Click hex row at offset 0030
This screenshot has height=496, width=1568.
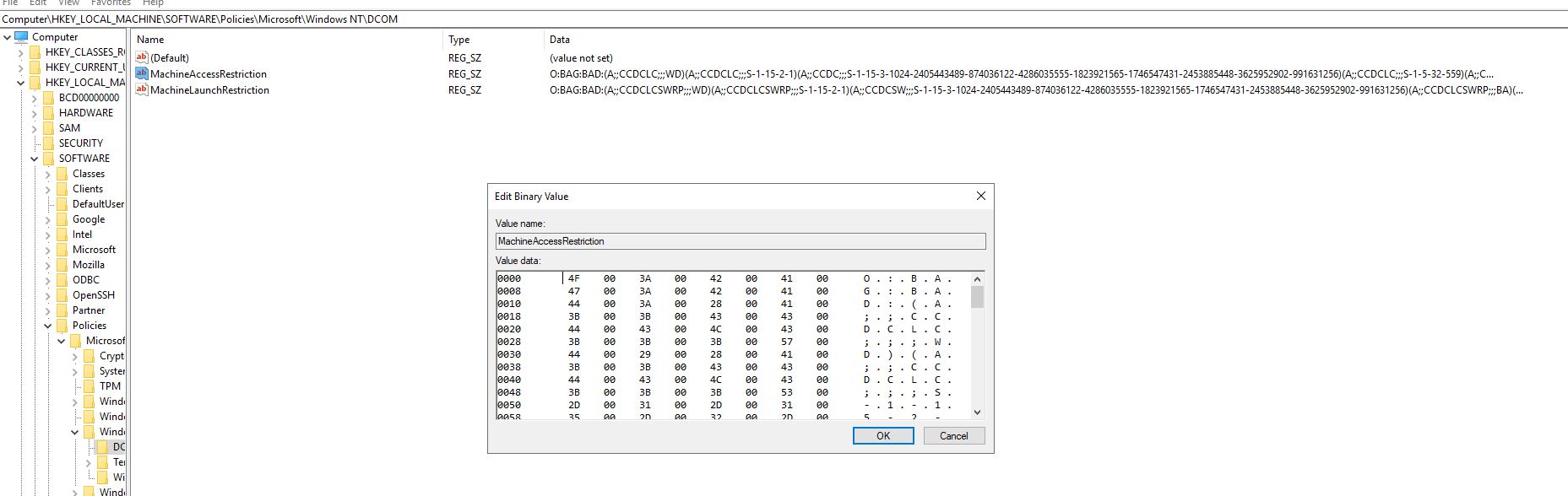tap(725, 354)
